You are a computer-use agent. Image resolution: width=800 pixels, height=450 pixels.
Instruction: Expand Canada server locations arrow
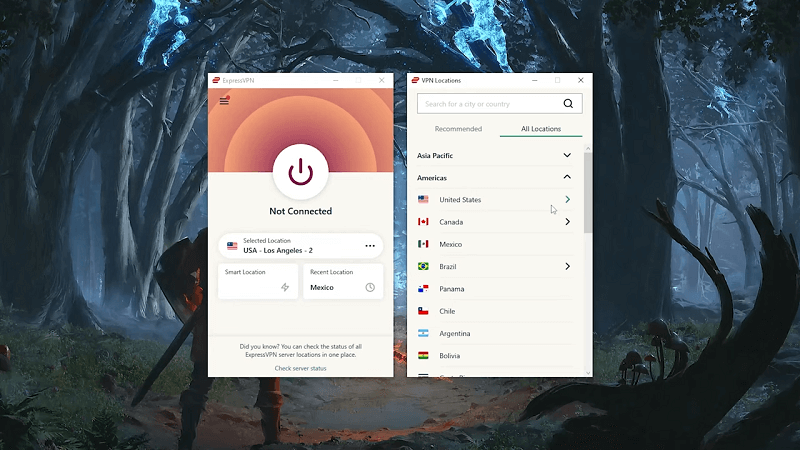click(567, 222)
